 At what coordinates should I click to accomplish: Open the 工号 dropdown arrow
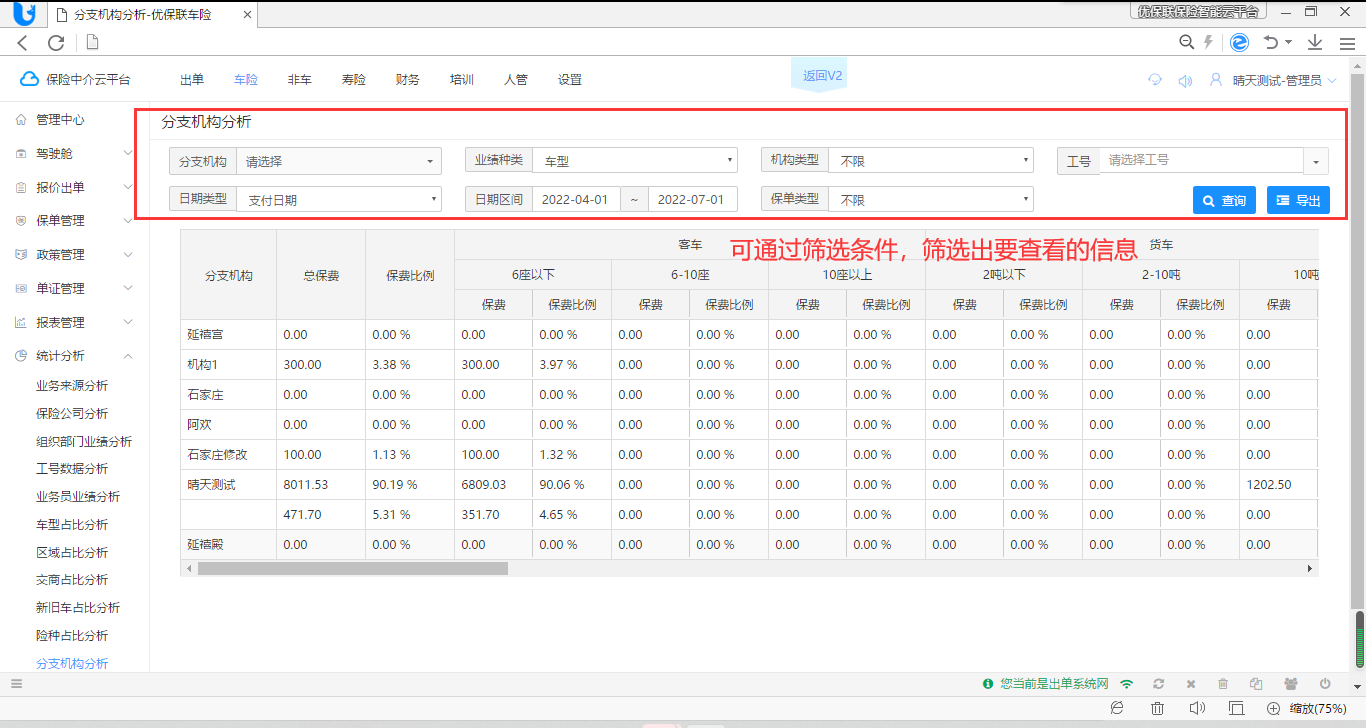pos(1316,161)
